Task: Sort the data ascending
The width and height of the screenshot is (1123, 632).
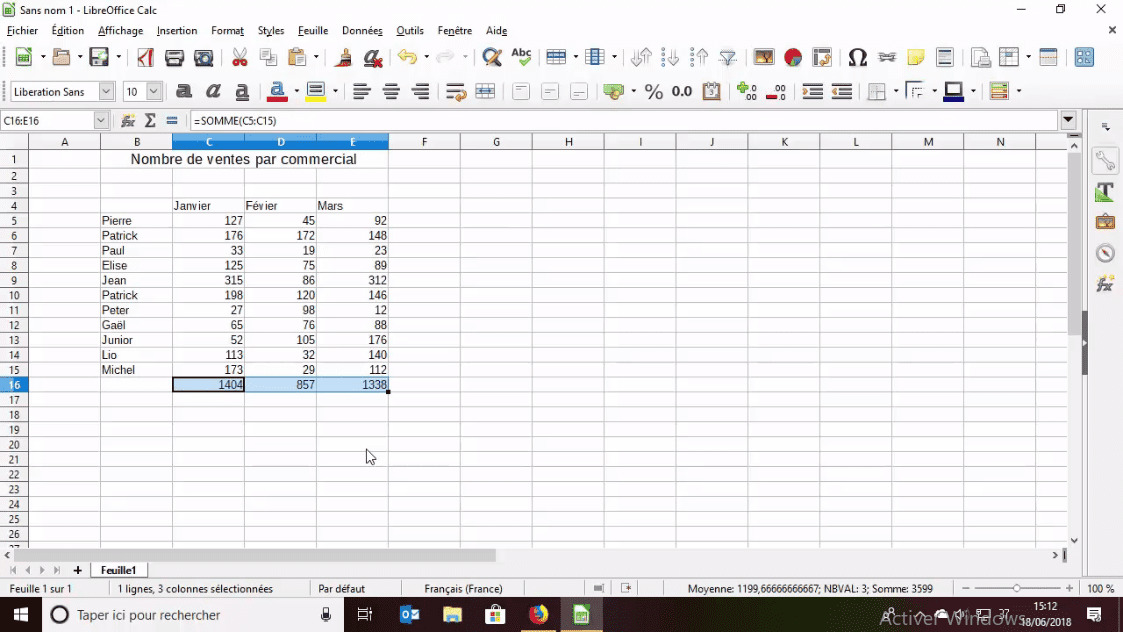Action: pyautogui.click(x=671, y=57)
